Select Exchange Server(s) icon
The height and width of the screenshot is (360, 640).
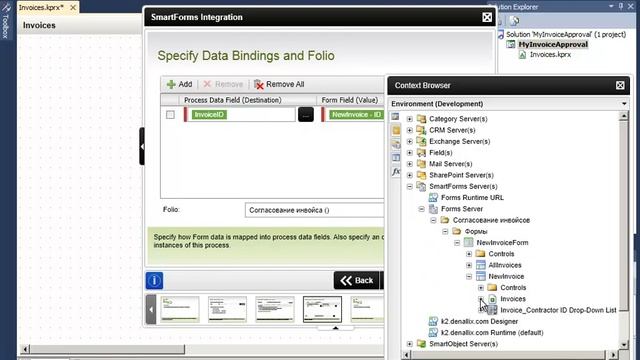pyautogui.click(x=421, y=141)
